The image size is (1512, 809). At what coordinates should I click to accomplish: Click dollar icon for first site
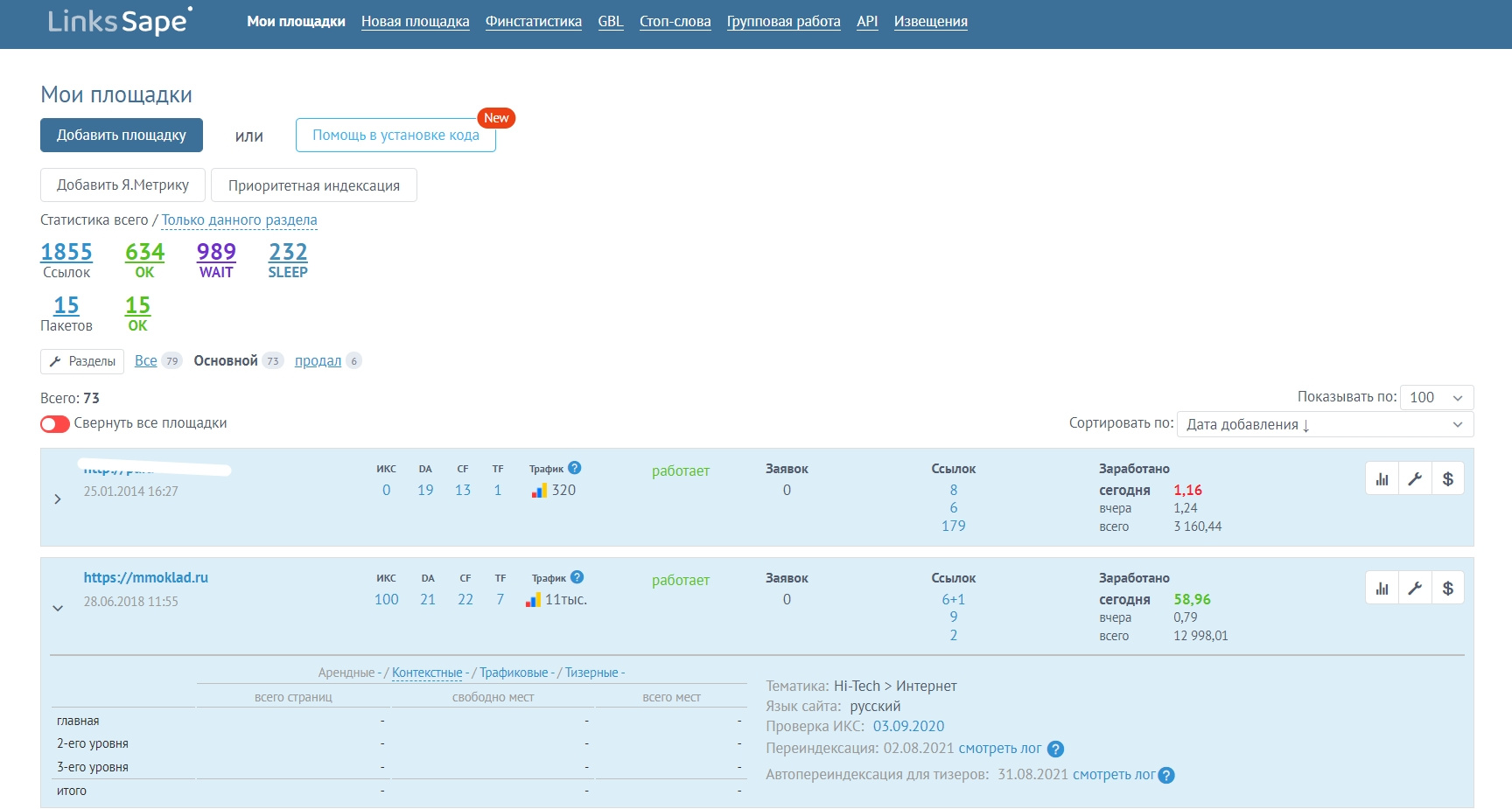[x=1448, y=478]
